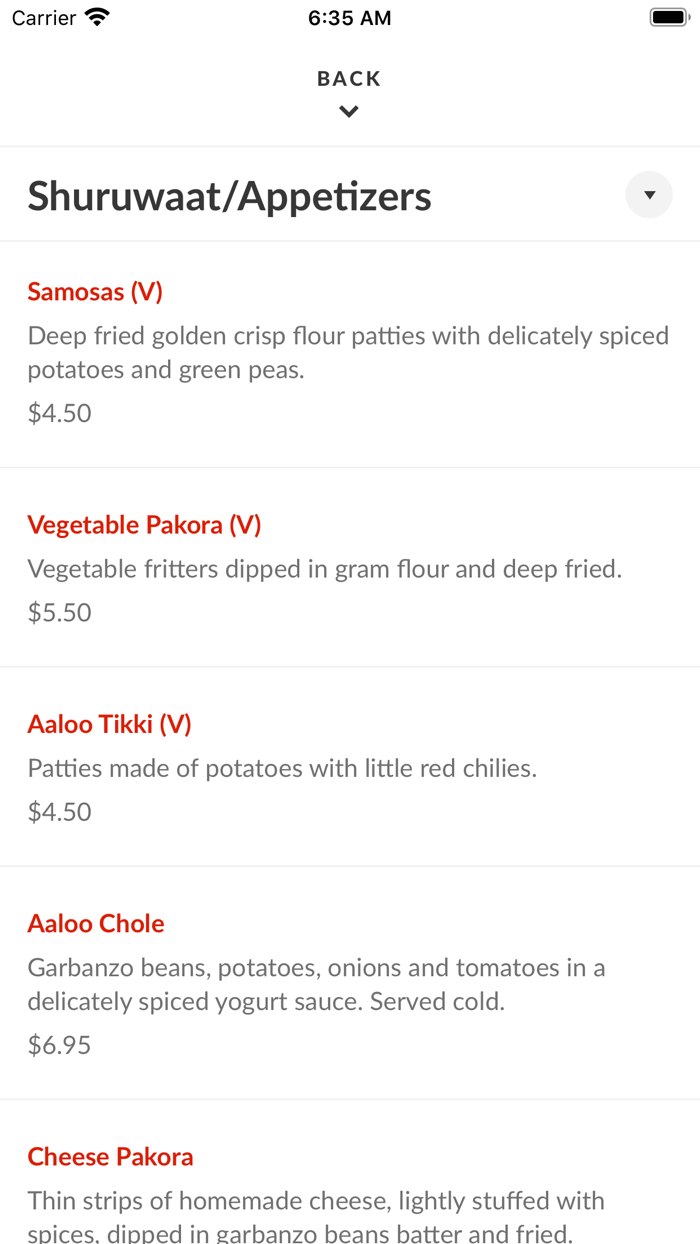Tap the 6:35 AM clock
Screen dimensions: 700x1244
tap(349, 18)
